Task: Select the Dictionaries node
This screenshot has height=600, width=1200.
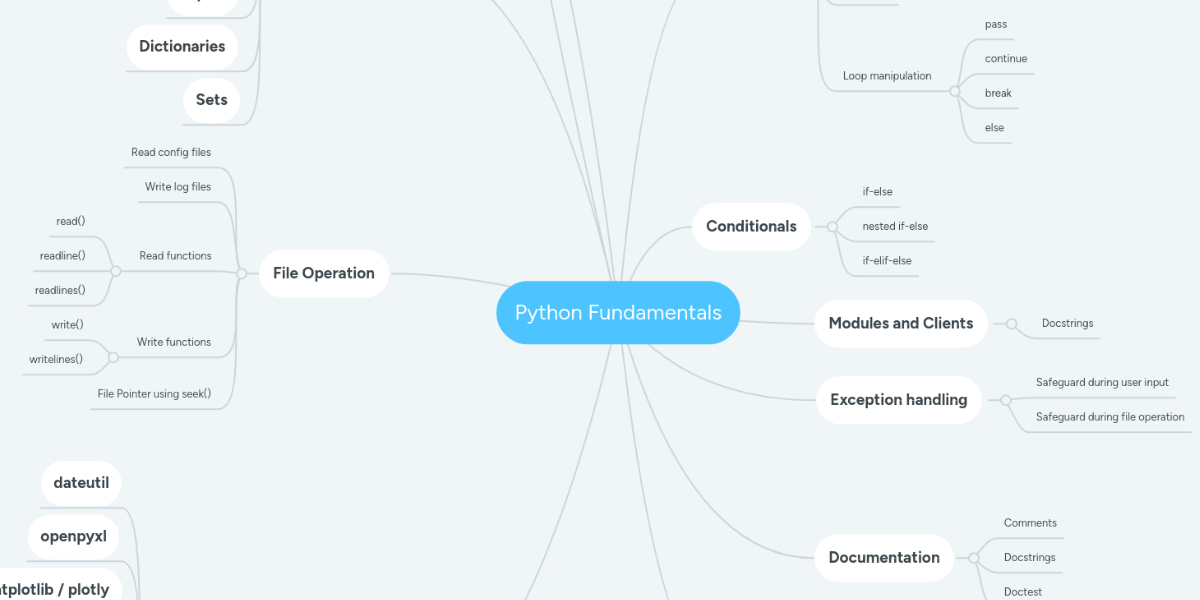Action: point(182,46)
